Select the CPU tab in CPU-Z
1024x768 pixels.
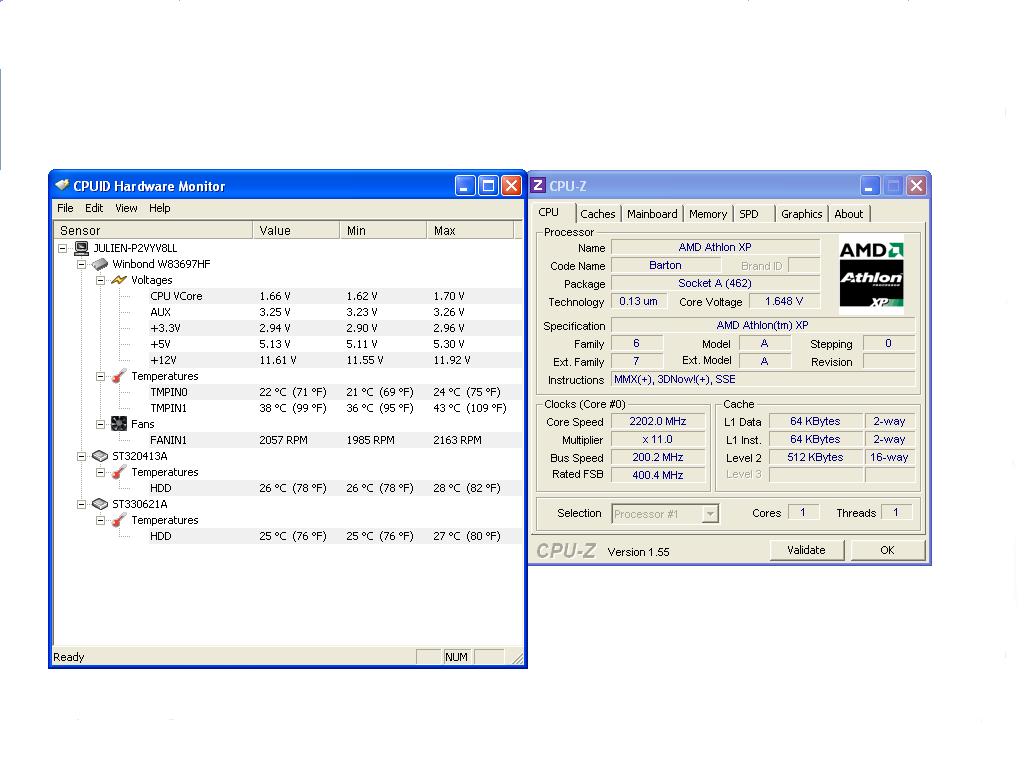[x=554, y=212]
